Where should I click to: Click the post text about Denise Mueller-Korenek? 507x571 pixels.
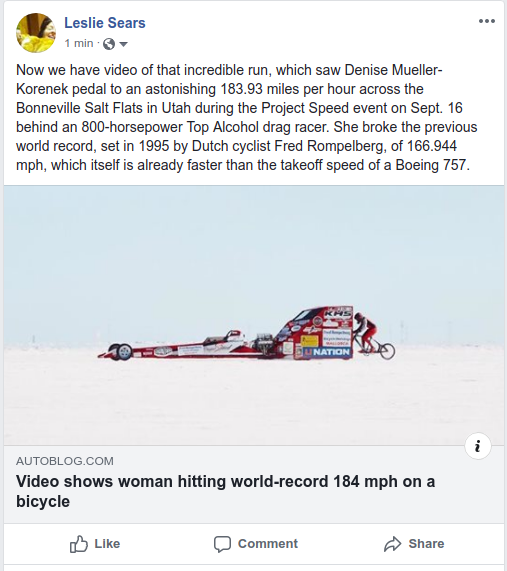coord(247,117)
